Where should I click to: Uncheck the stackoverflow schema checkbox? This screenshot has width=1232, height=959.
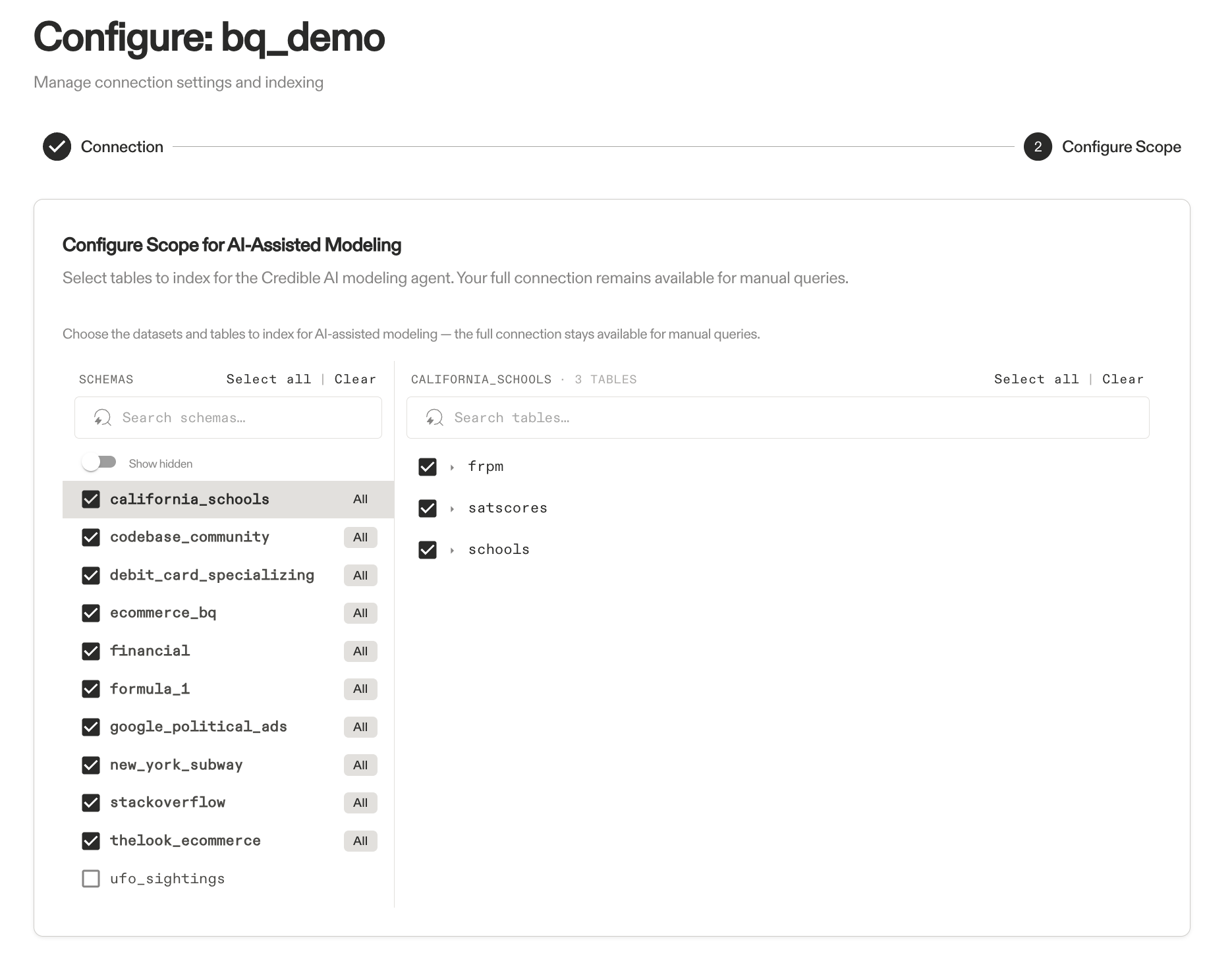click(91, 803)
